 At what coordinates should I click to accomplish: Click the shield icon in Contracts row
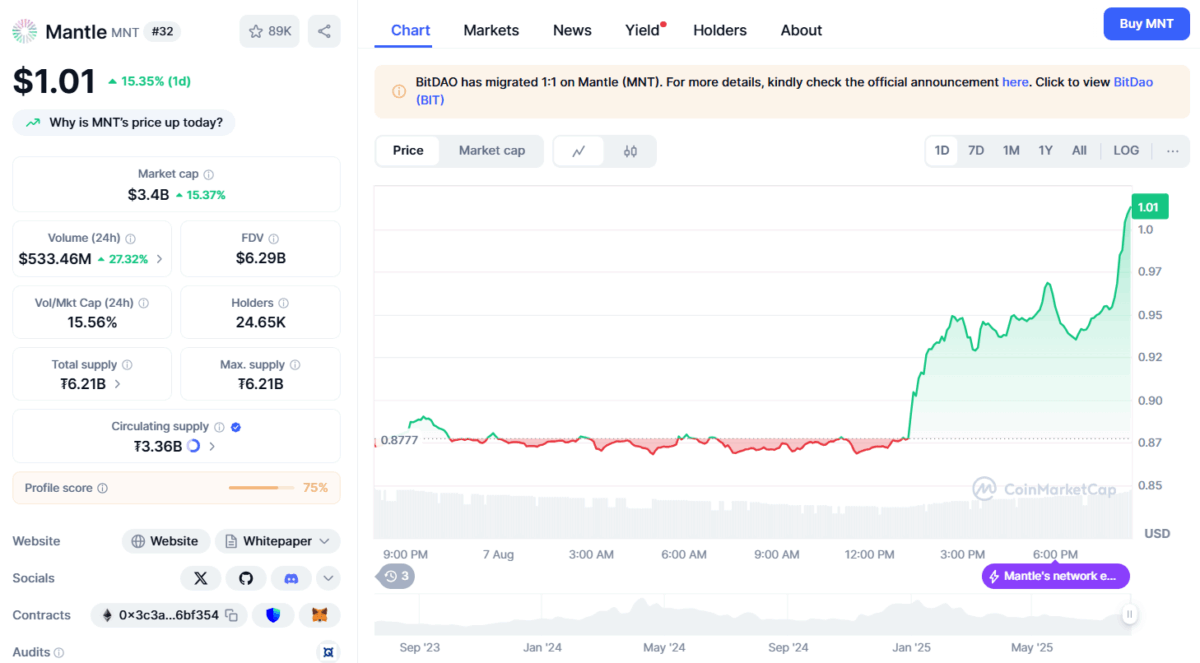273,615
